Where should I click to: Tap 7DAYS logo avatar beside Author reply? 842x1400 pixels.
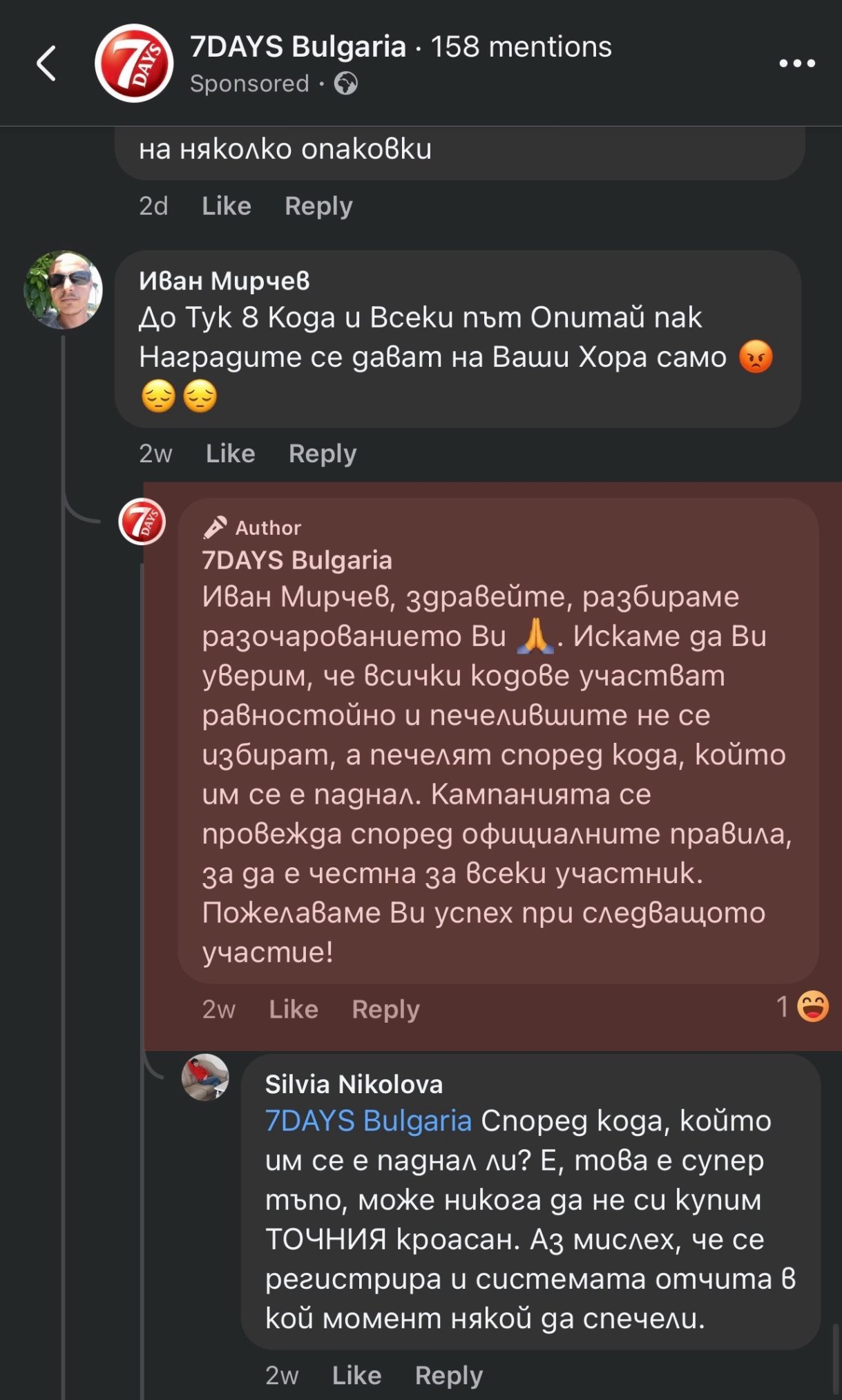tap(142, 522)
